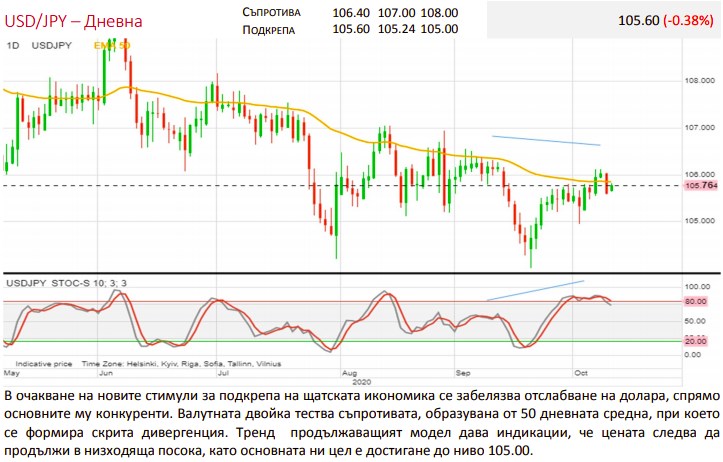Screen dimensions: 723x462
Task: Click the Indicative price note
Action: [44, 364]
